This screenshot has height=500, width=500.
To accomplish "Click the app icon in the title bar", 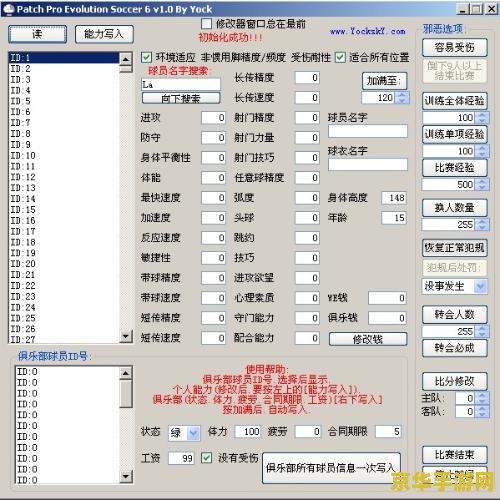I will 8,9.
